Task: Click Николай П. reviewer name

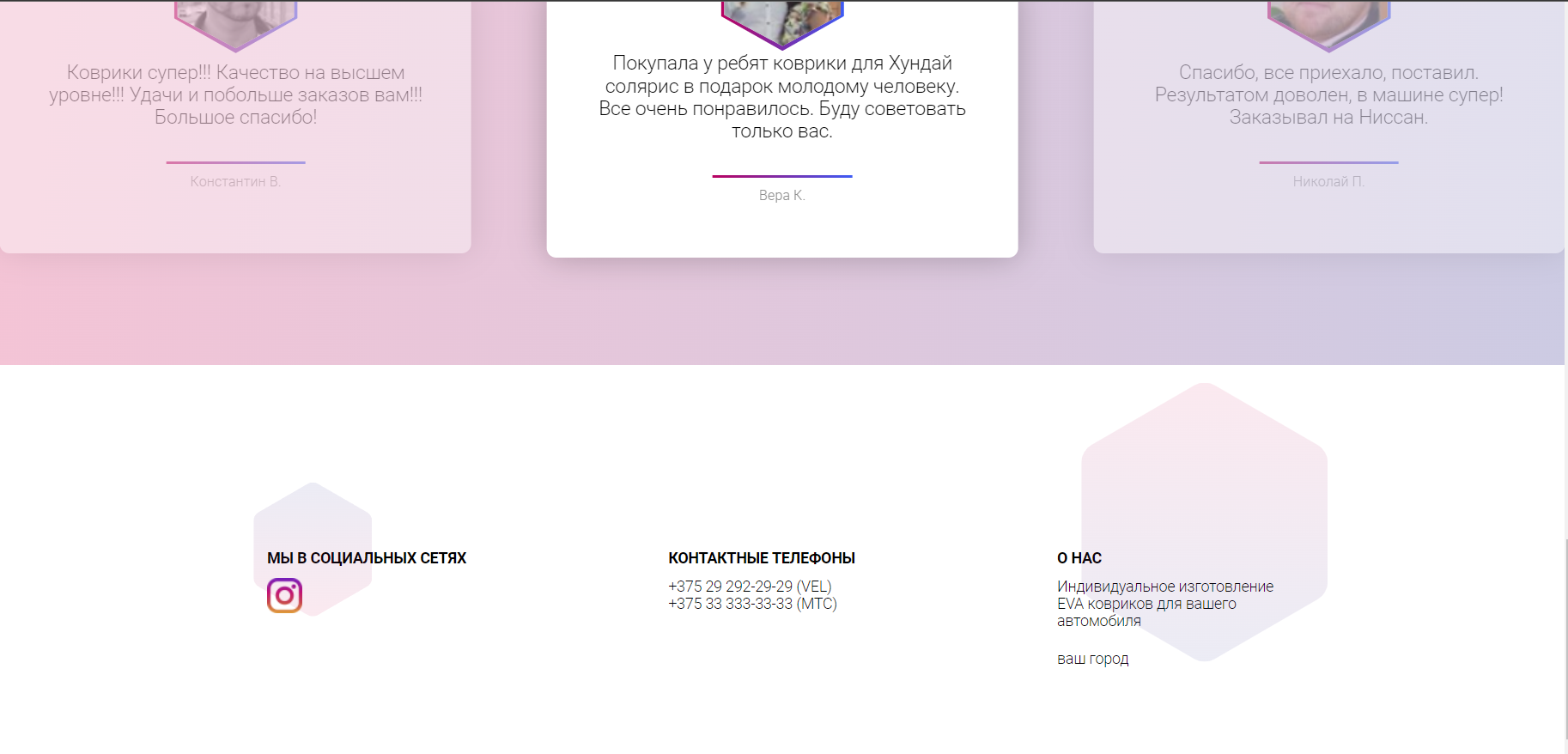Action: pyautogui.click(x=1328, y=182)
